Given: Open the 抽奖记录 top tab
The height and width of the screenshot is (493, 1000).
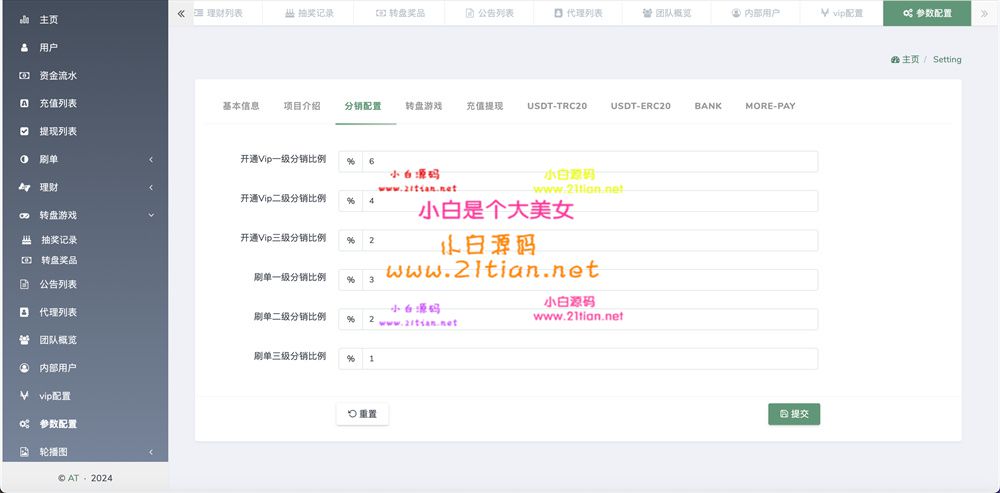Looking at the screenshot, I should (x=308, y=13).
